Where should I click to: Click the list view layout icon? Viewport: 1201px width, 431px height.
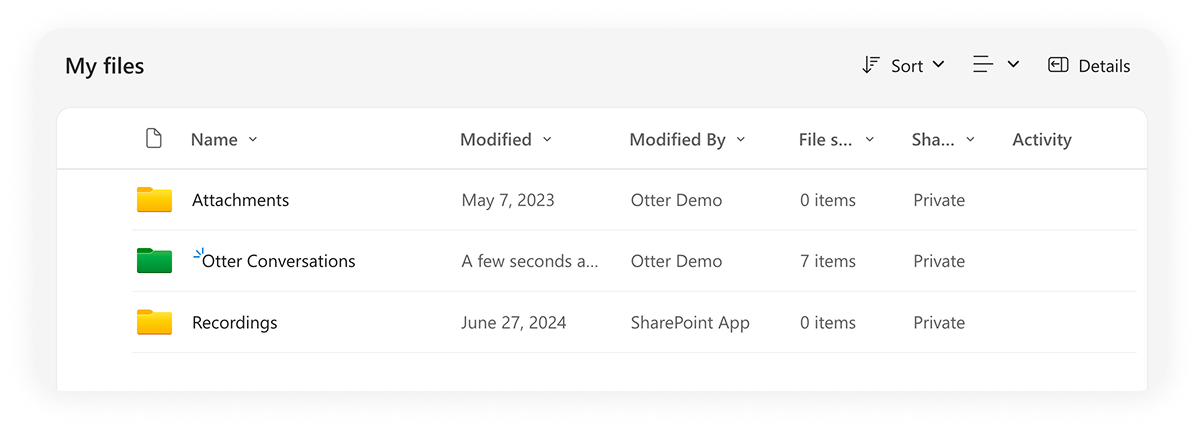pos(983,65)
